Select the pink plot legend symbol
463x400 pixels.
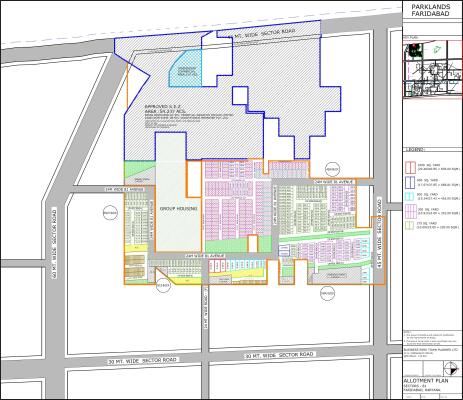pyautogui.click(x=410, y=211)
